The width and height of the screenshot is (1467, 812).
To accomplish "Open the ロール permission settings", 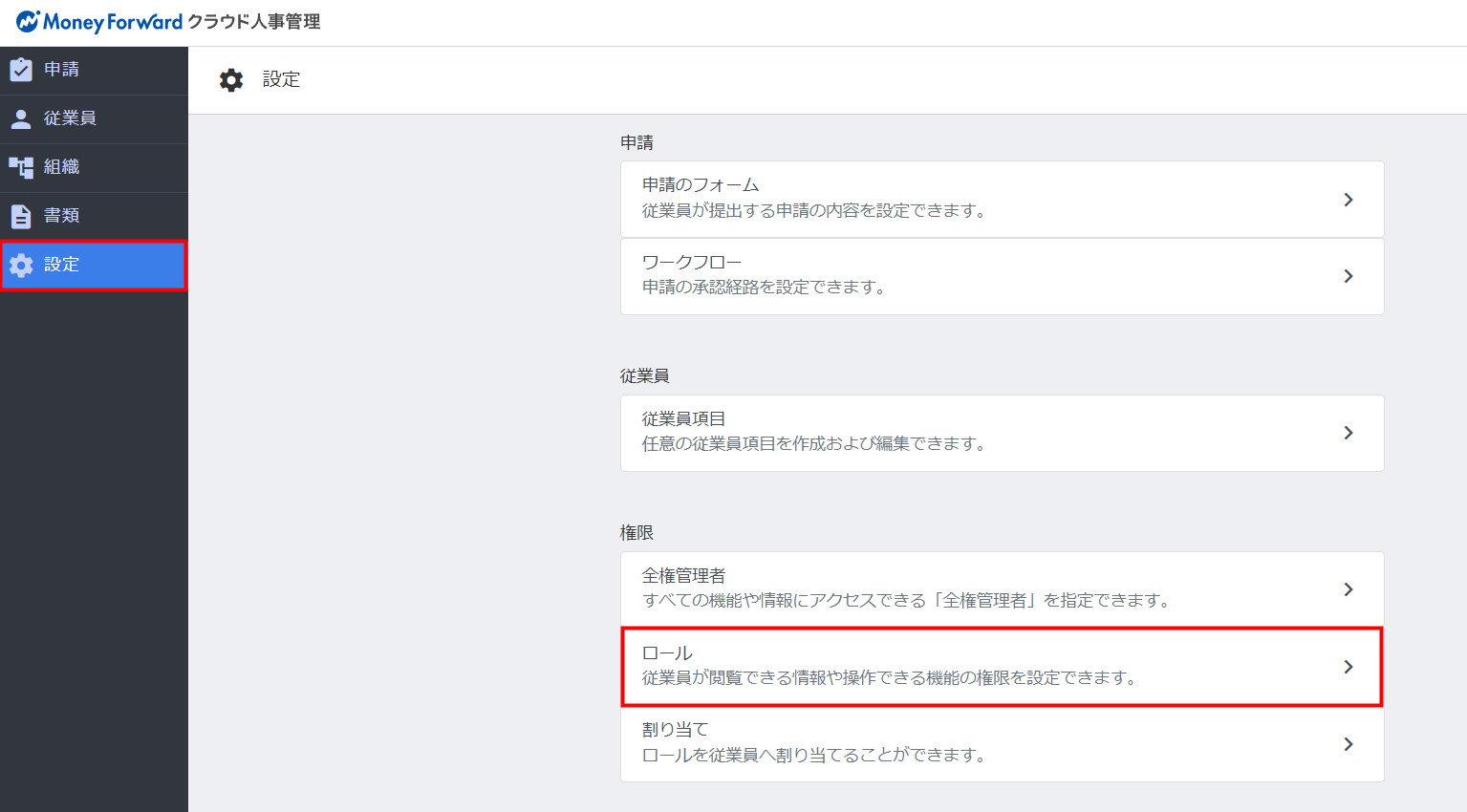I will [1003, 667].
